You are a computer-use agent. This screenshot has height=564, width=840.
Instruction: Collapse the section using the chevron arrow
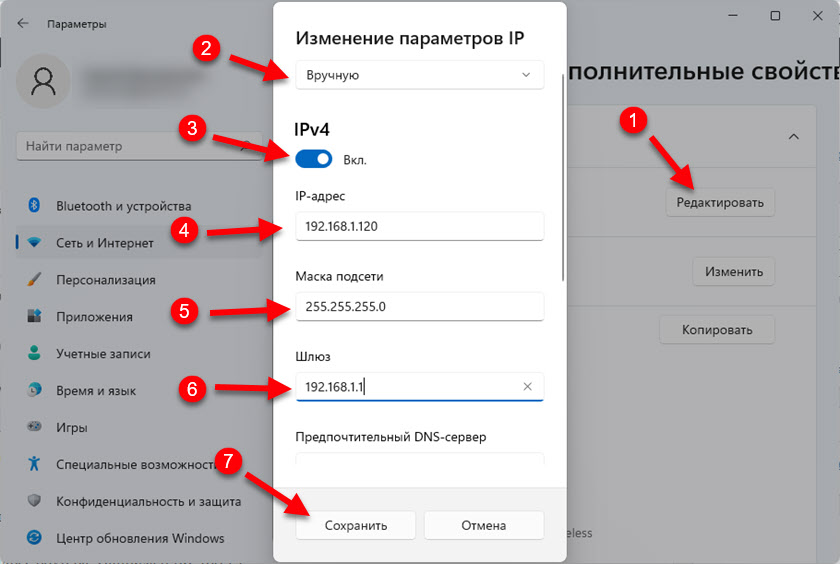(793, 136)
